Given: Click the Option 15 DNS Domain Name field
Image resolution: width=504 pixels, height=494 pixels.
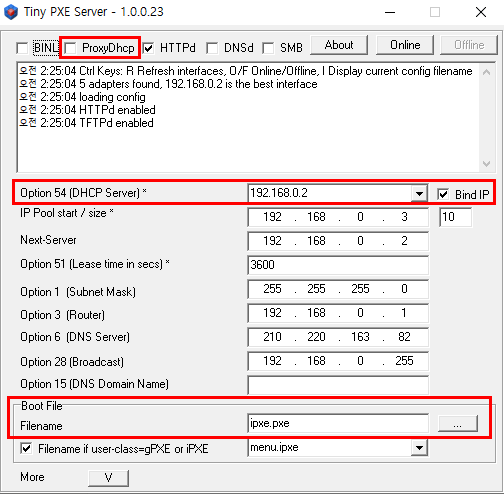Looking at the screenshot, I should tap(338, 385).
